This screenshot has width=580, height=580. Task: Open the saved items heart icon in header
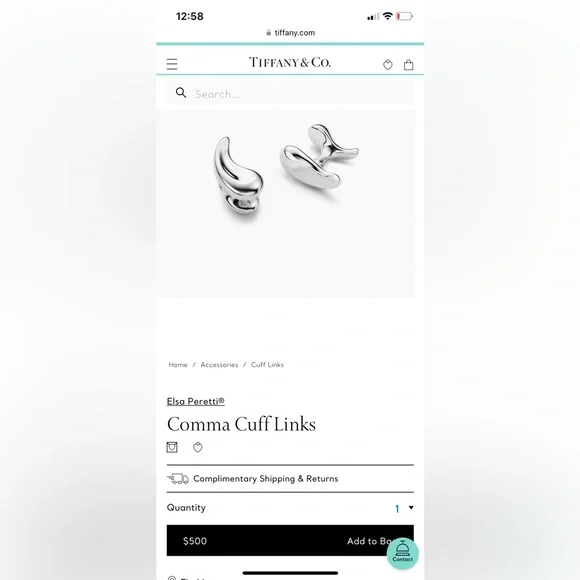point(387,65)
